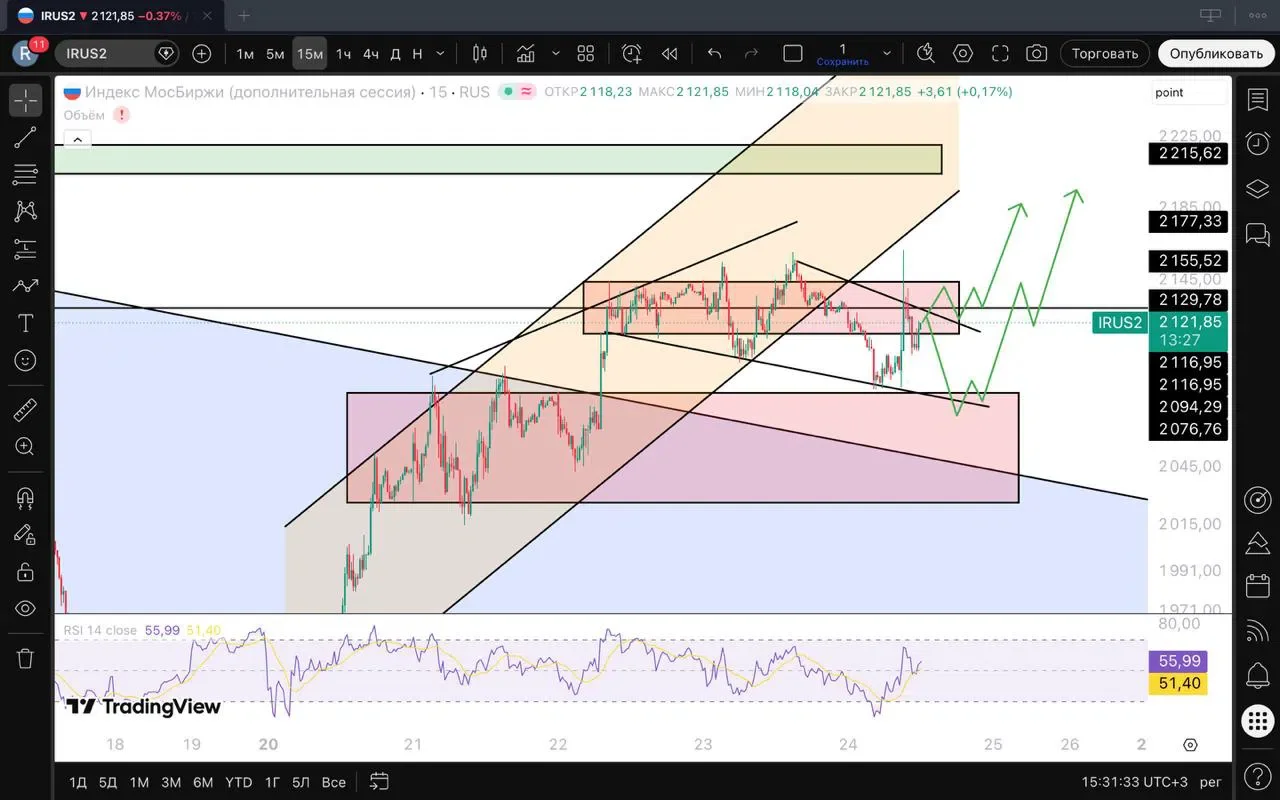Undo the last chart action
This screenshot has height=800, width=1280.
click(714, 53)
